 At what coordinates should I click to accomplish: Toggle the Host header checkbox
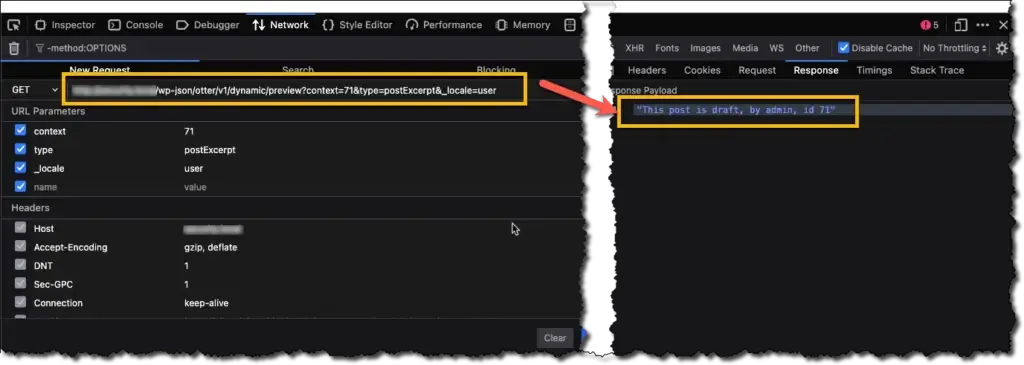[x=20, y=229]
